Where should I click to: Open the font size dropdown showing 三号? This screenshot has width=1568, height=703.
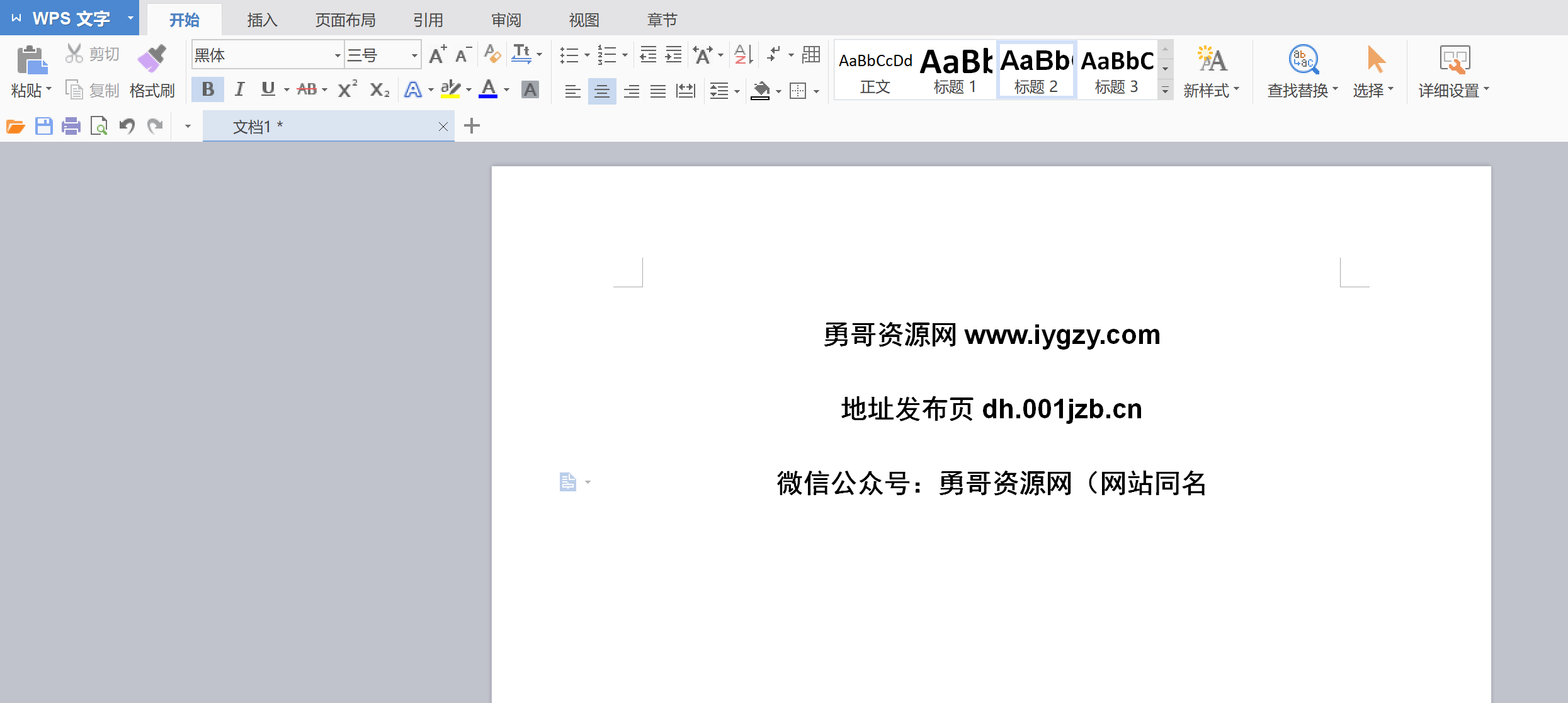click(414, 55)
